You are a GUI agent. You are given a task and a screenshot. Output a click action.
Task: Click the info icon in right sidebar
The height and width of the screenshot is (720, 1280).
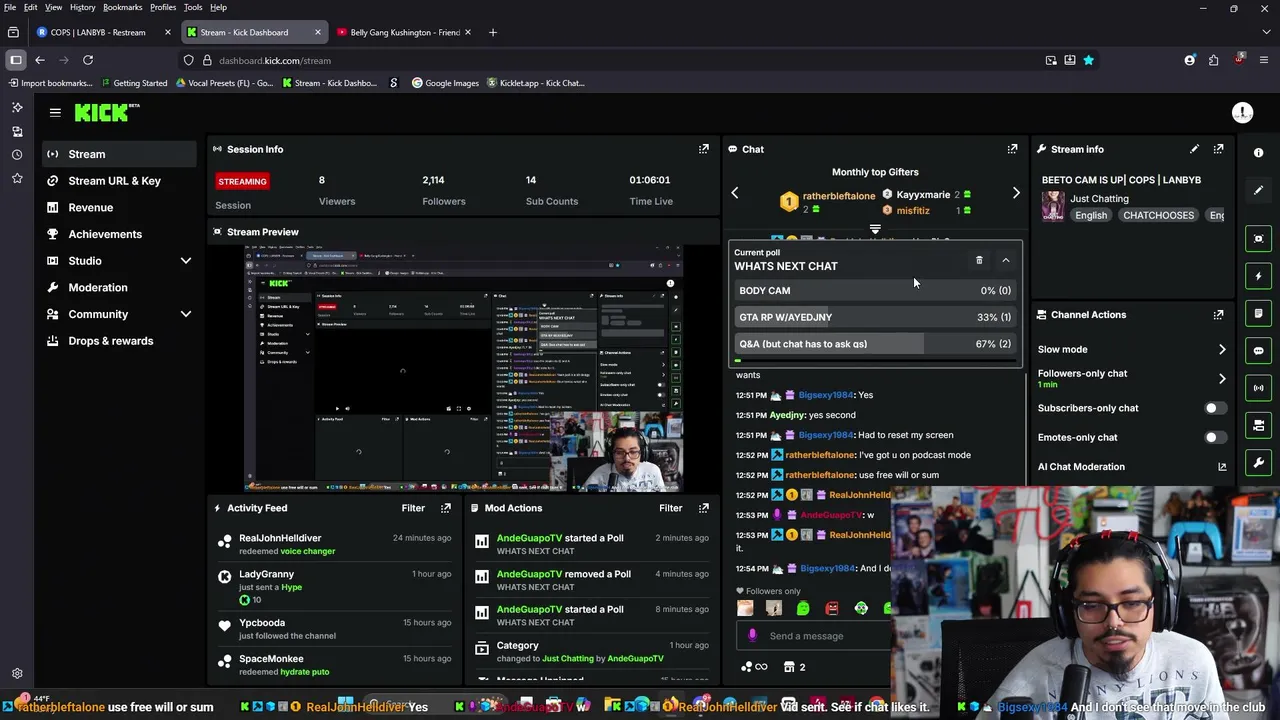[1259, 153]
